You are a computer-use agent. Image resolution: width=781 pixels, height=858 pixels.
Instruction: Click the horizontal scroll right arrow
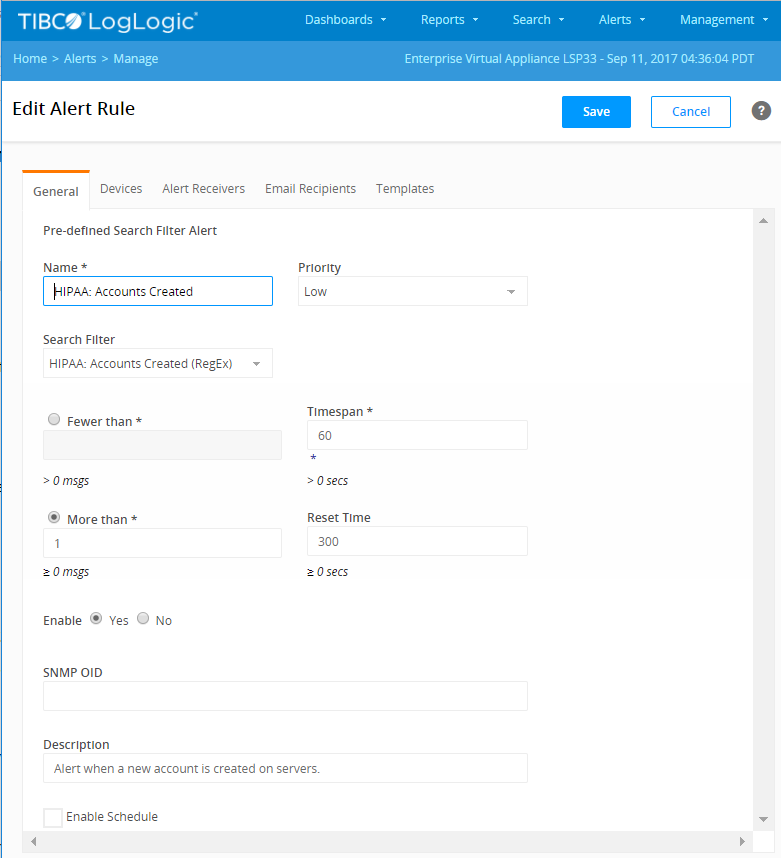(x=742, y=841)
